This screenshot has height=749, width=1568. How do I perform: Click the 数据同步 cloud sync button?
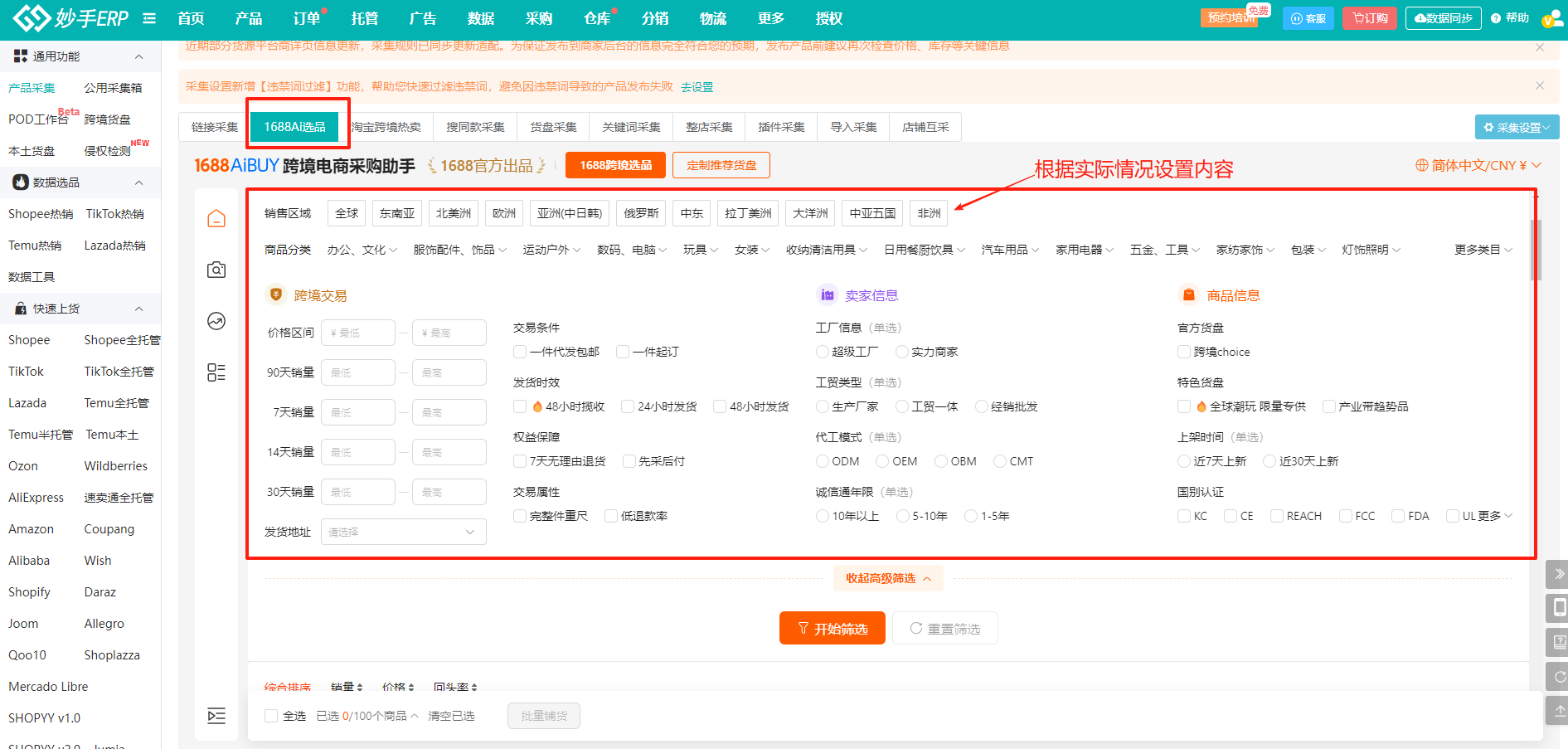[1444, 17]
